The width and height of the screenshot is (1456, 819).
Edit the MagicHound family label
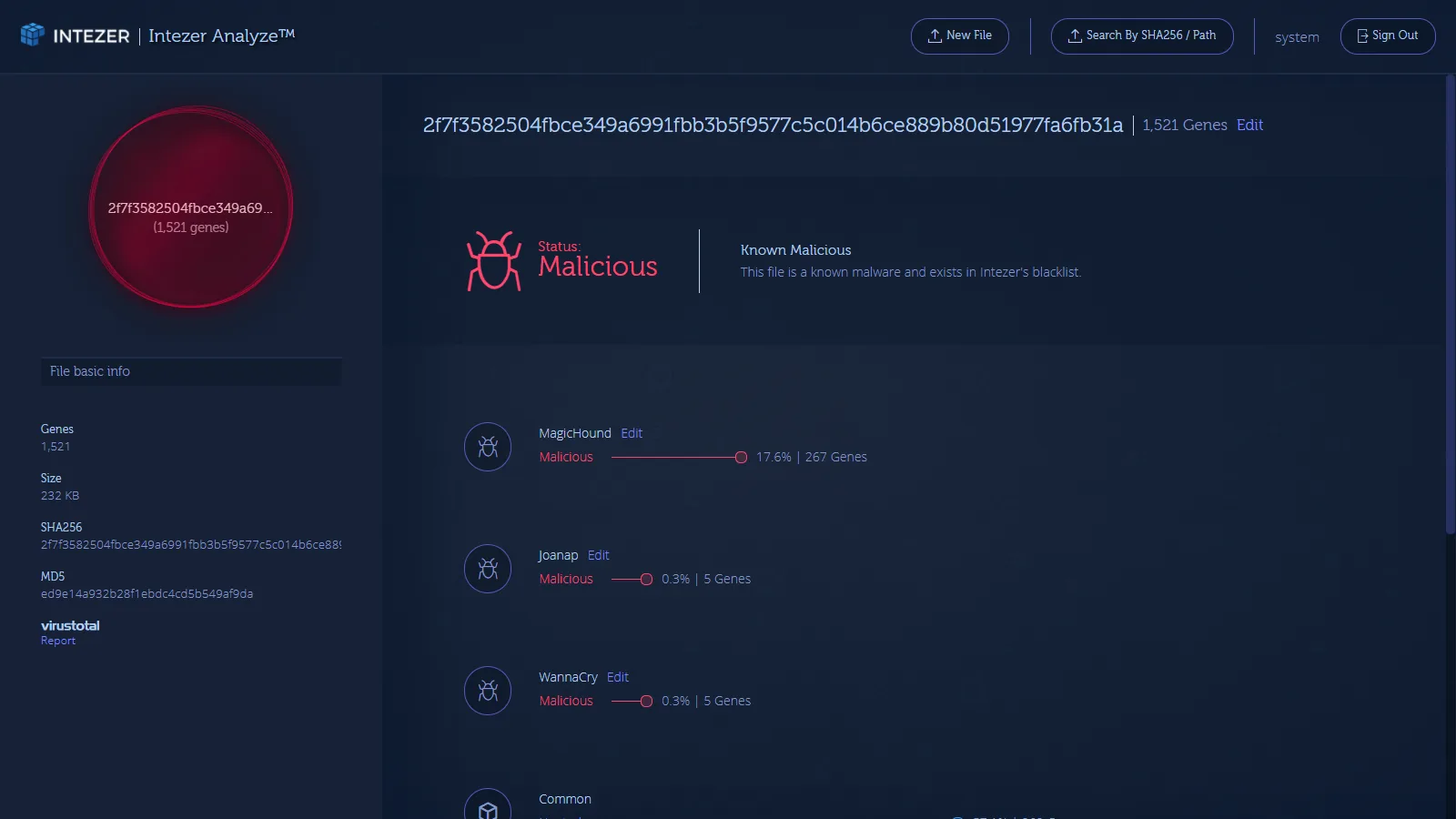(632, 433)
